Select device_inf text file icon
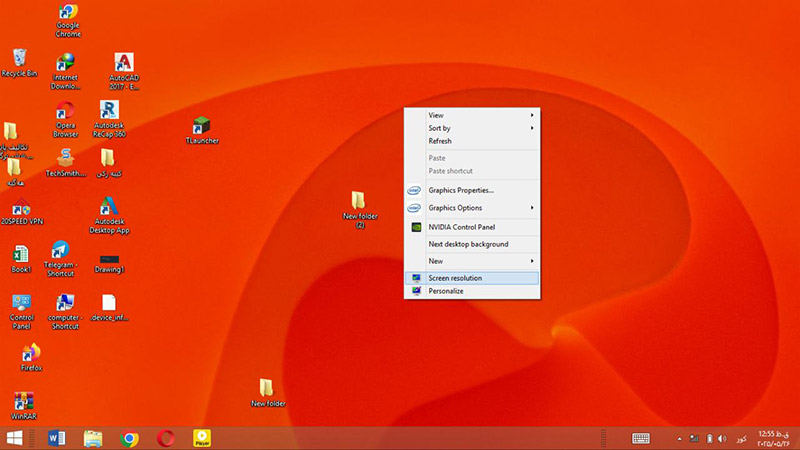This screenshot has height=450, width=800. coord(109,308)
